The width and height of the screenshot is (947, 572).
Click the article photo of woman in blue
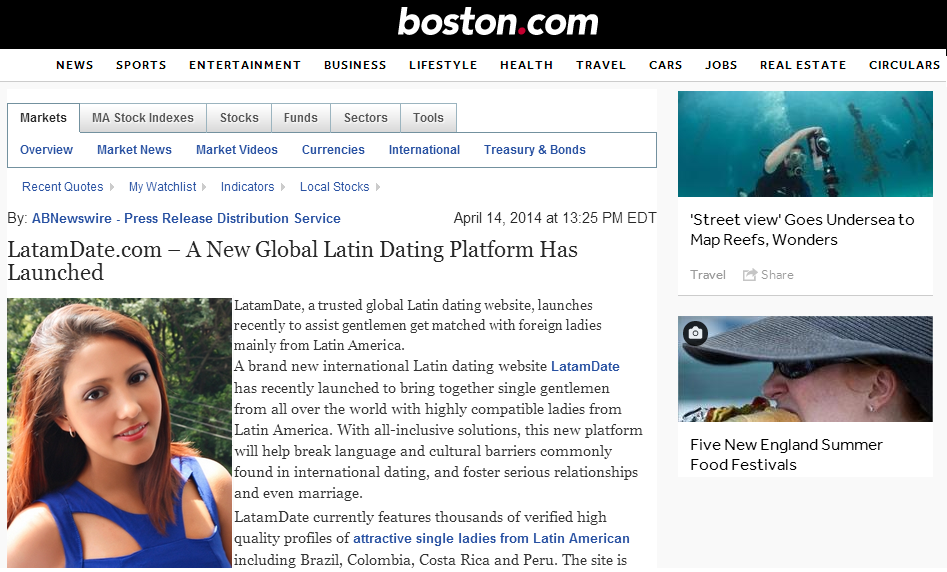tap(120, 433)
